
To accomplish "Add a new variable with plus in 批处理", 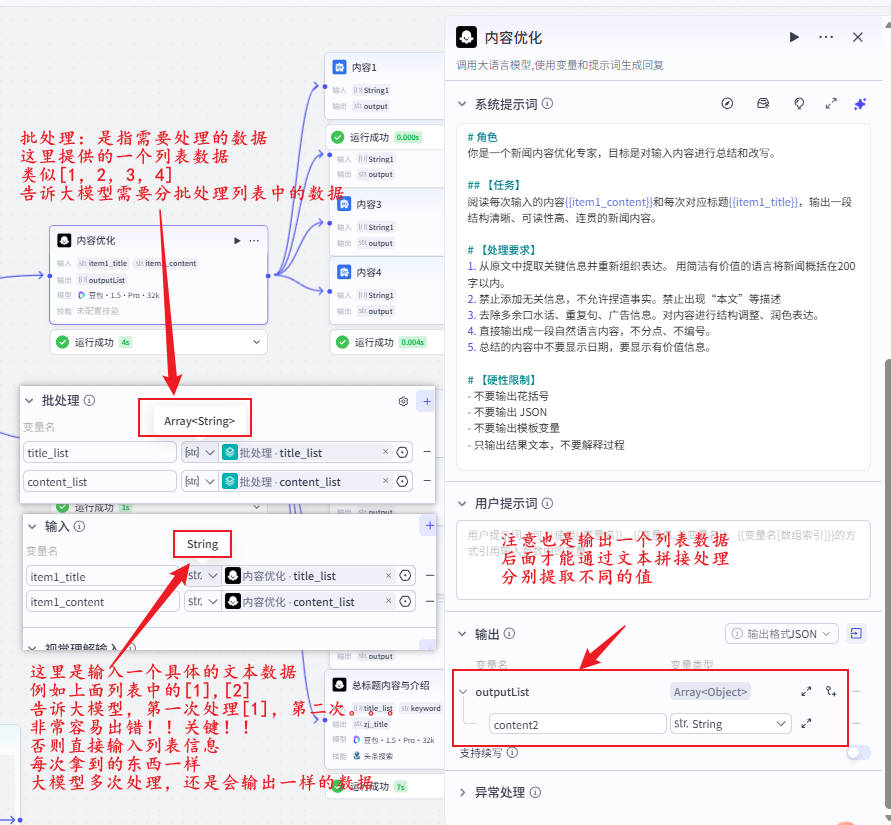I will (x=427, y=400).
